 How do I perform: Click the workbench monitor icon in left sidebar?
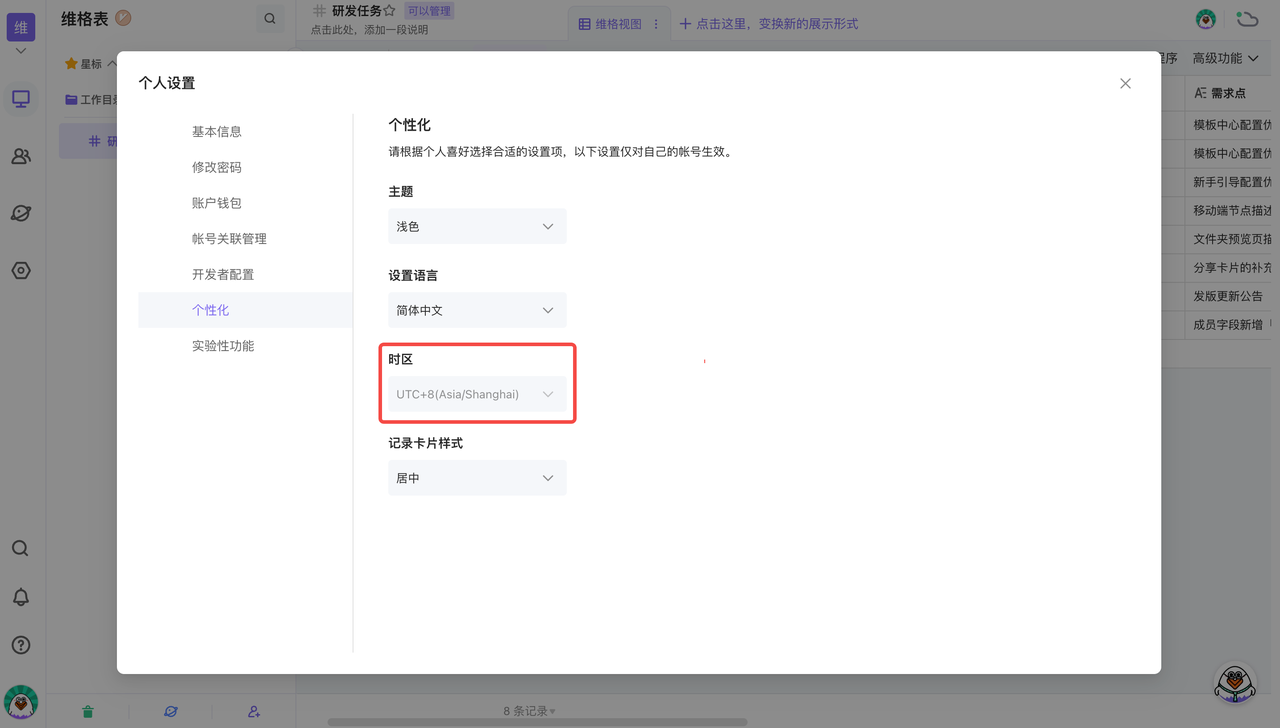point(21,99)
